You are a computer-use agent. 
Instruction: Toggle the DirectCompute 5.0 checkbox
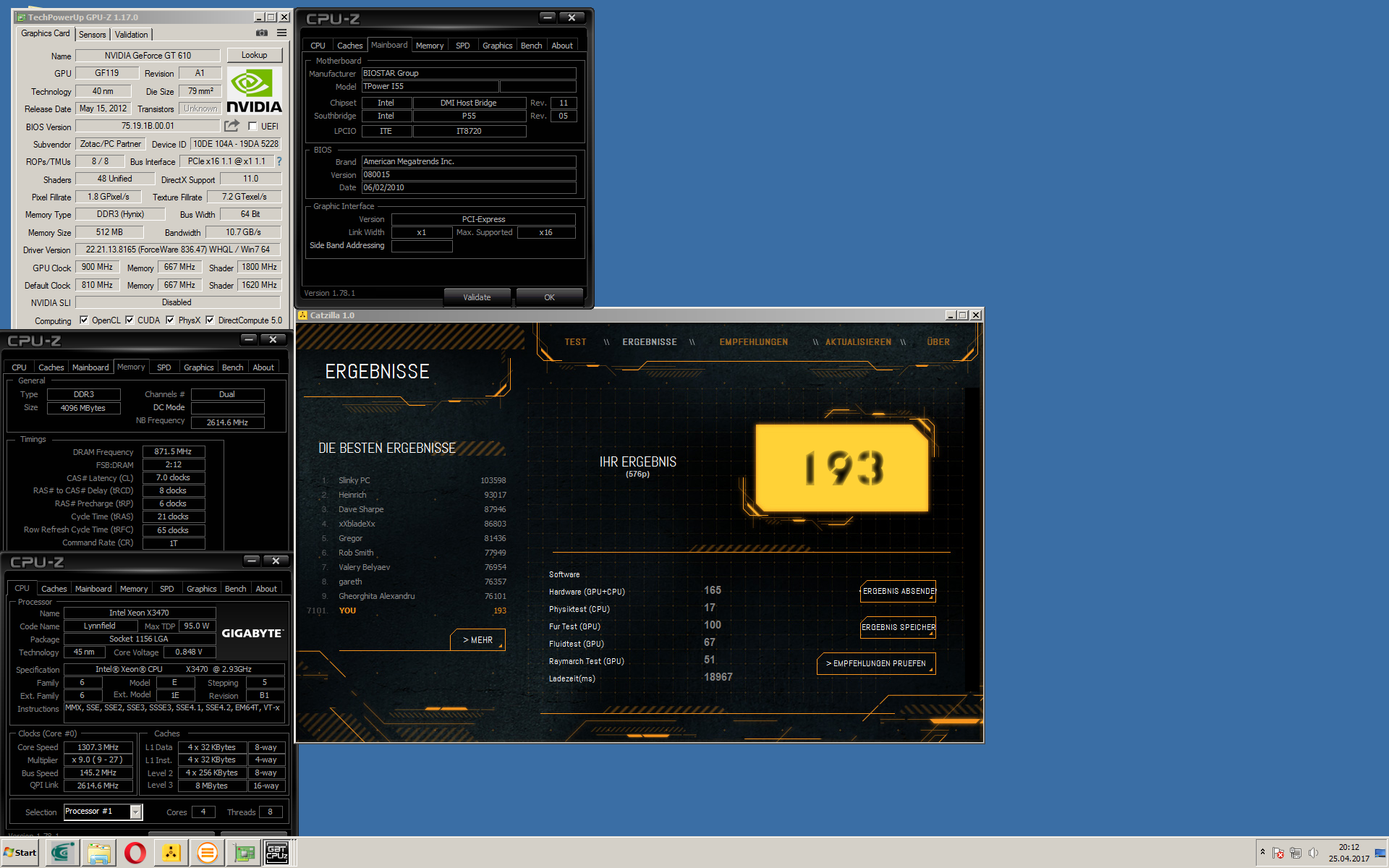point(210,320)
